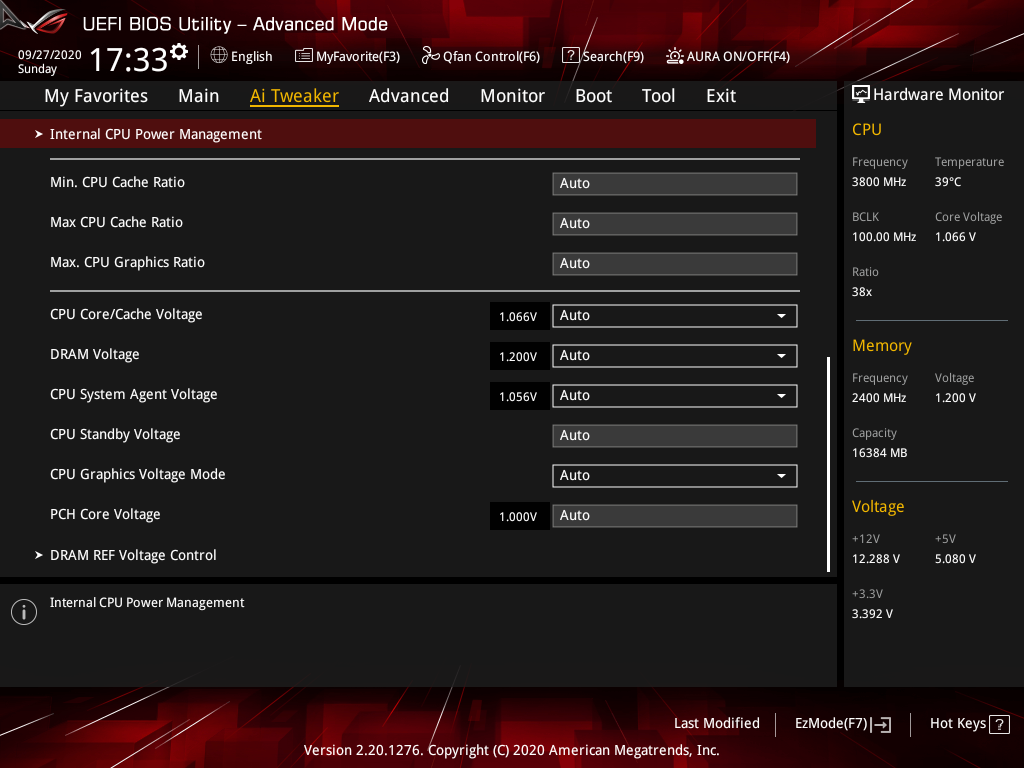Select the Ai Tweaker tab
Viewport: 1024px width, 768px height.
coord(294,96)
